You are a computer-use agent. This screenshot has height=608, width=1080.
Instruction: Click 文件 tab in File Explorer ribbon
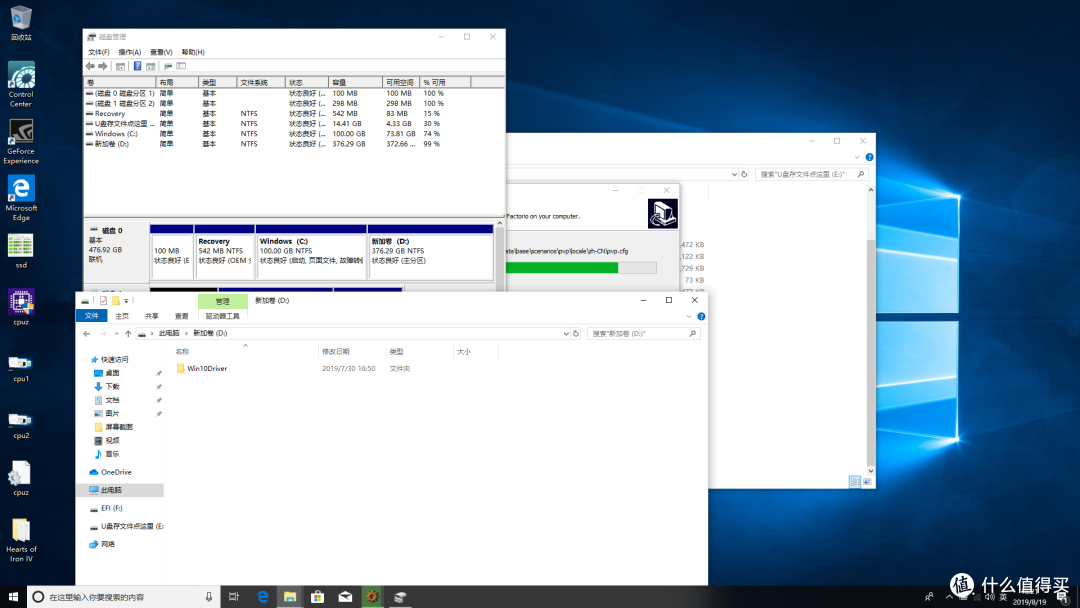tap(92, 316)
